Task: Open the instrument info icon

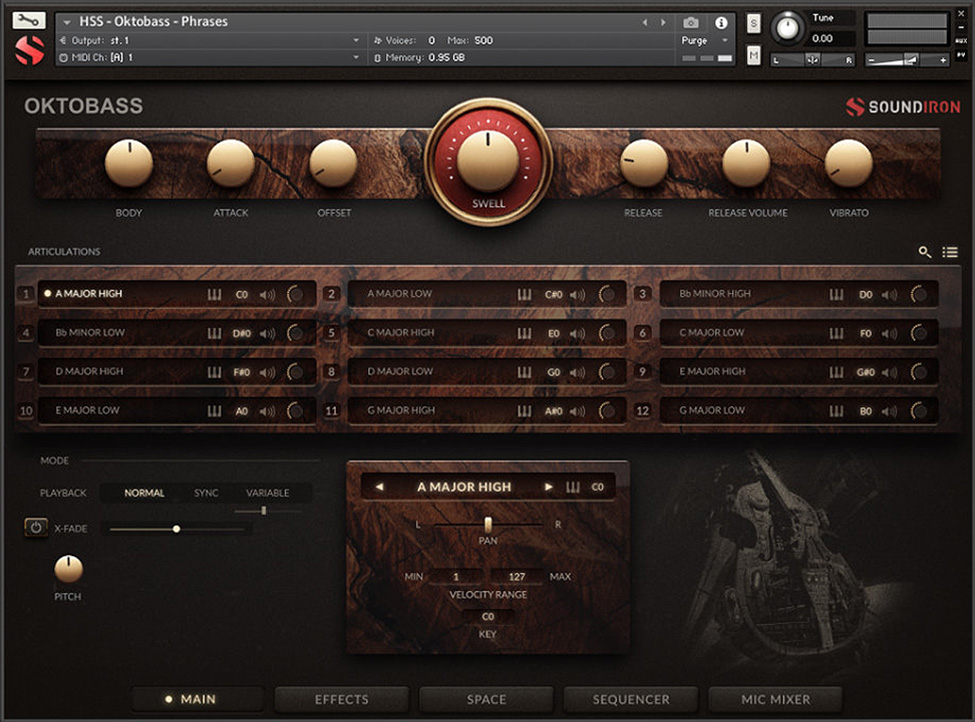Action: tap(721, 22)
